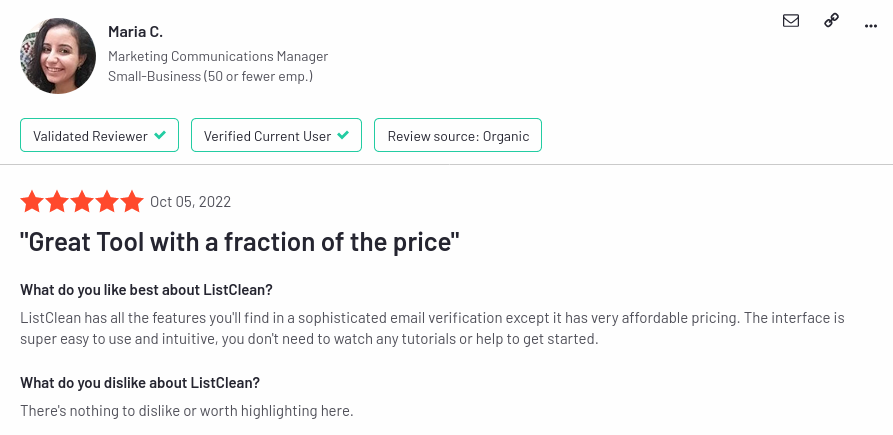
Task: Click the envelope email icon
Action: click(x=791, y=20)
